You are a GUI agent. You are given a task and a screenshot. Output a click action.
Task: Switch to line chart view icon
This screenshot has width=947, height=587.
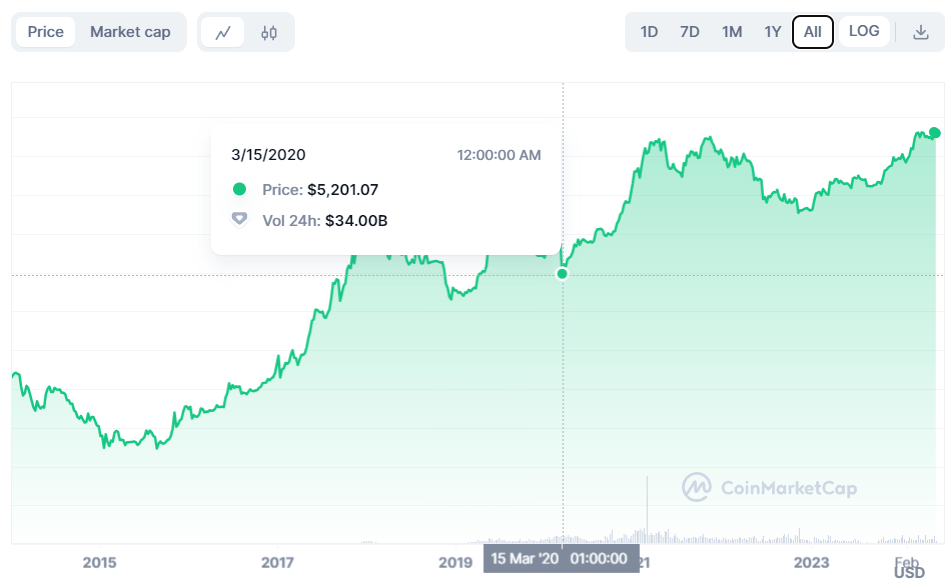coord(223,32)
